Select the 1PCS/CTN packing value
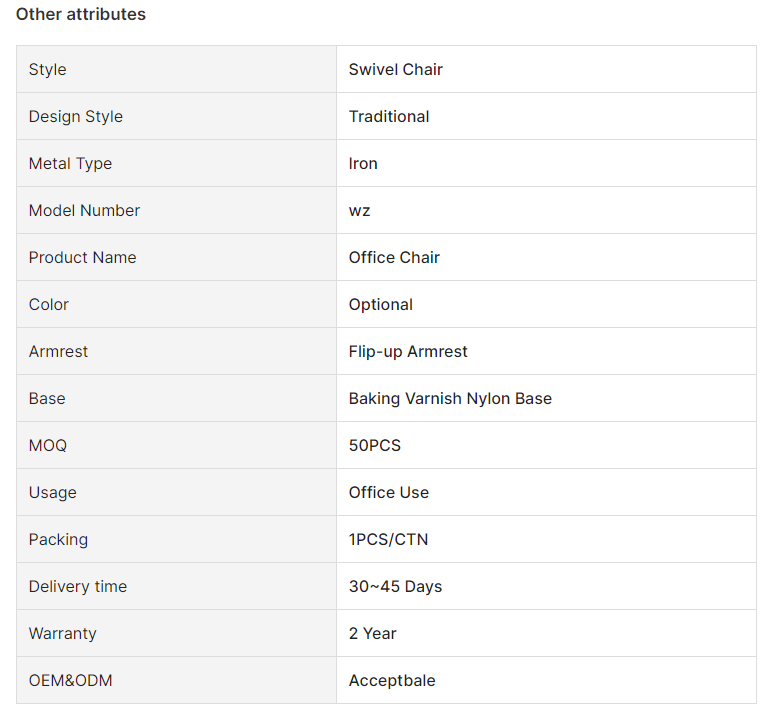Screen dimensions: 770x713 pos(388,540)
